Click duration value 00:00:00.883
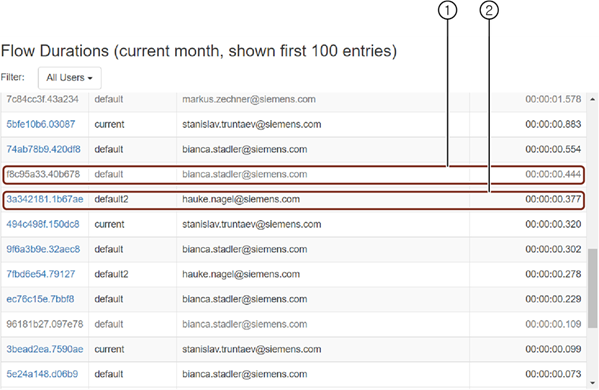599x390 pixels. tap(553, 124)
